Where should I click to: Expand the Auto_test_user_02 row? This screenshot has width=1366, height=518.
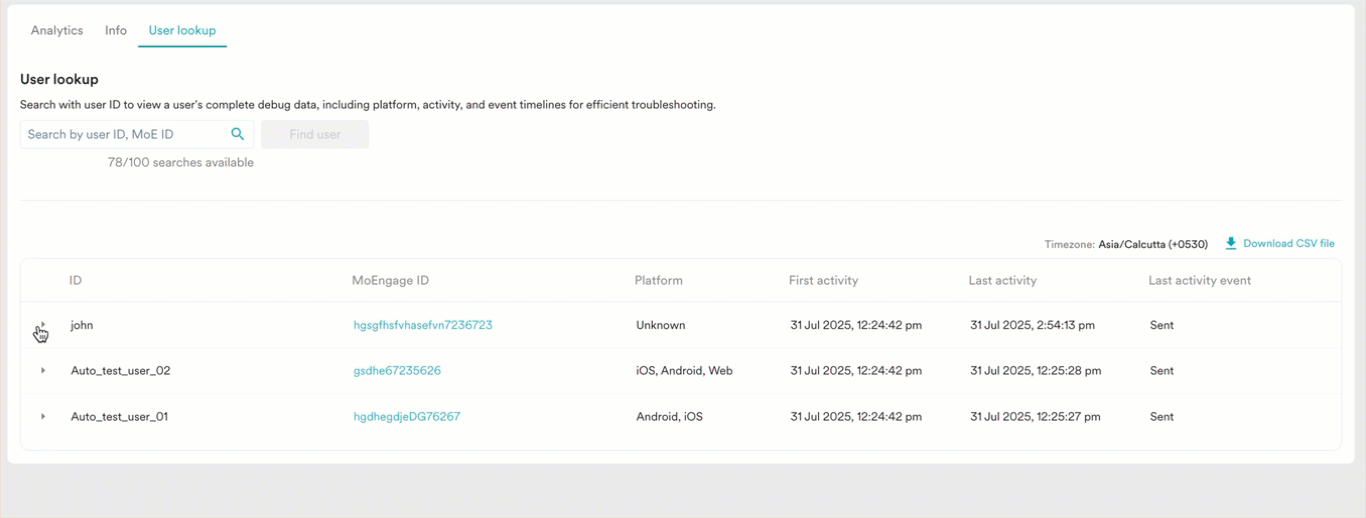click(x=43, y=371)
